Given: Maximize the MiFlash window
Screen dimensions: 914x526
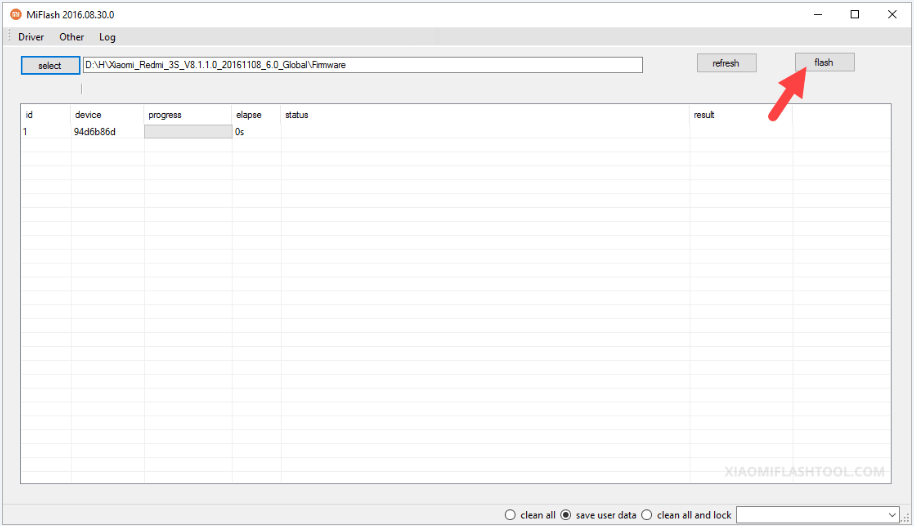Looking at the screenshot, I should point(855,15).
